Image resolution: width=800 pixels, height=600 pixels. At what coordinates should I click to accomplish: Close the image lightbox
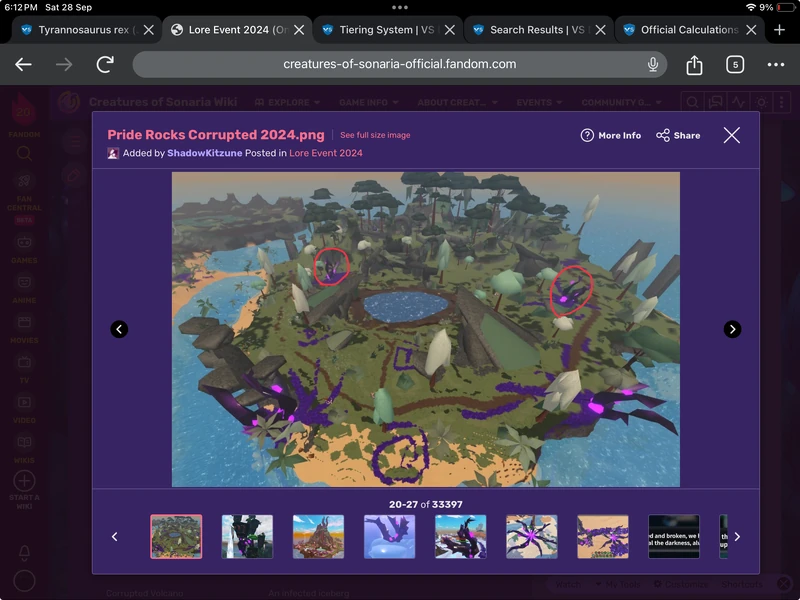tap(732, 135)
